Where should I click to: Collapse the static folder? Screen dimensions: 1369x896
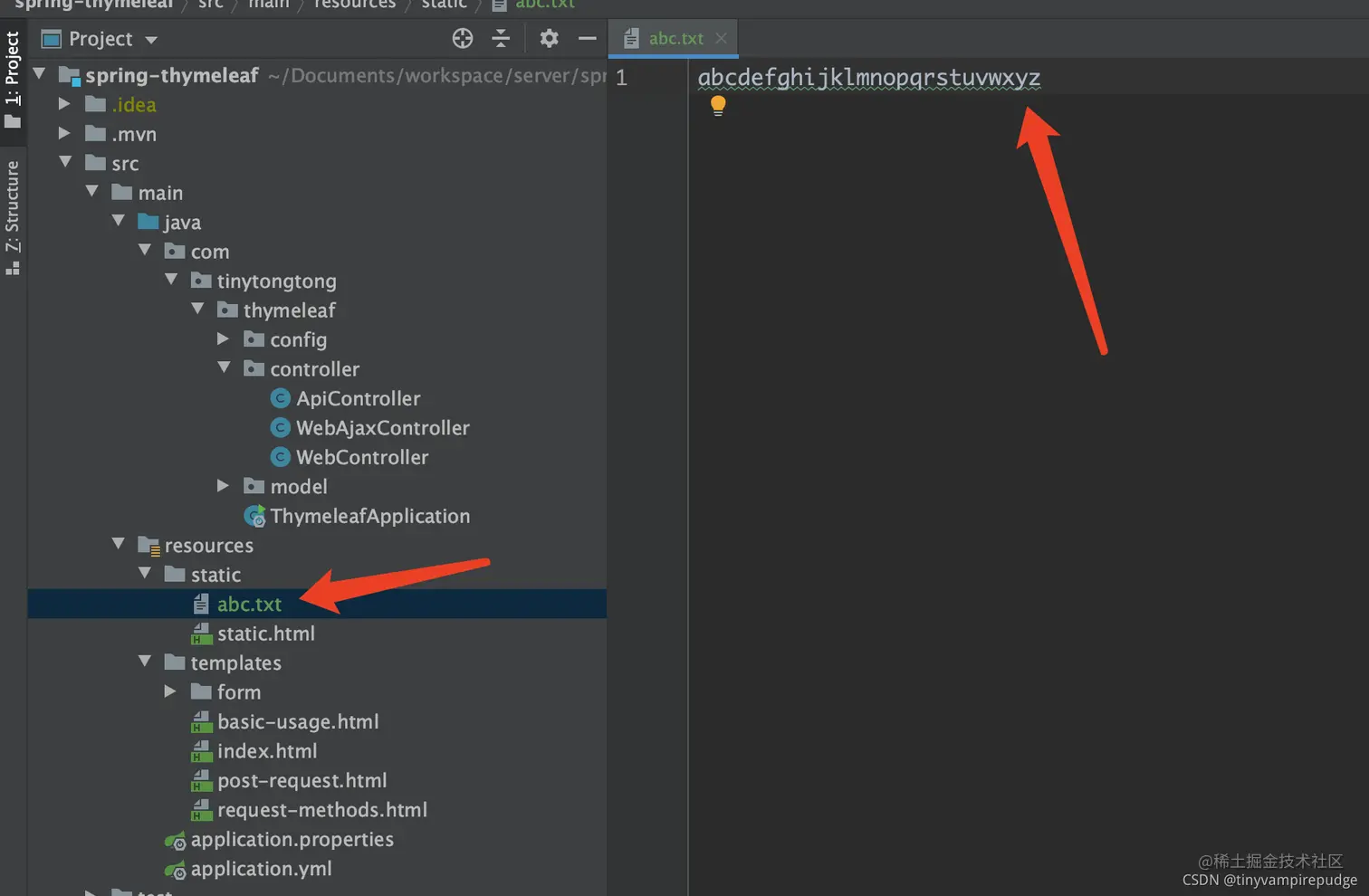pos(145,574)
